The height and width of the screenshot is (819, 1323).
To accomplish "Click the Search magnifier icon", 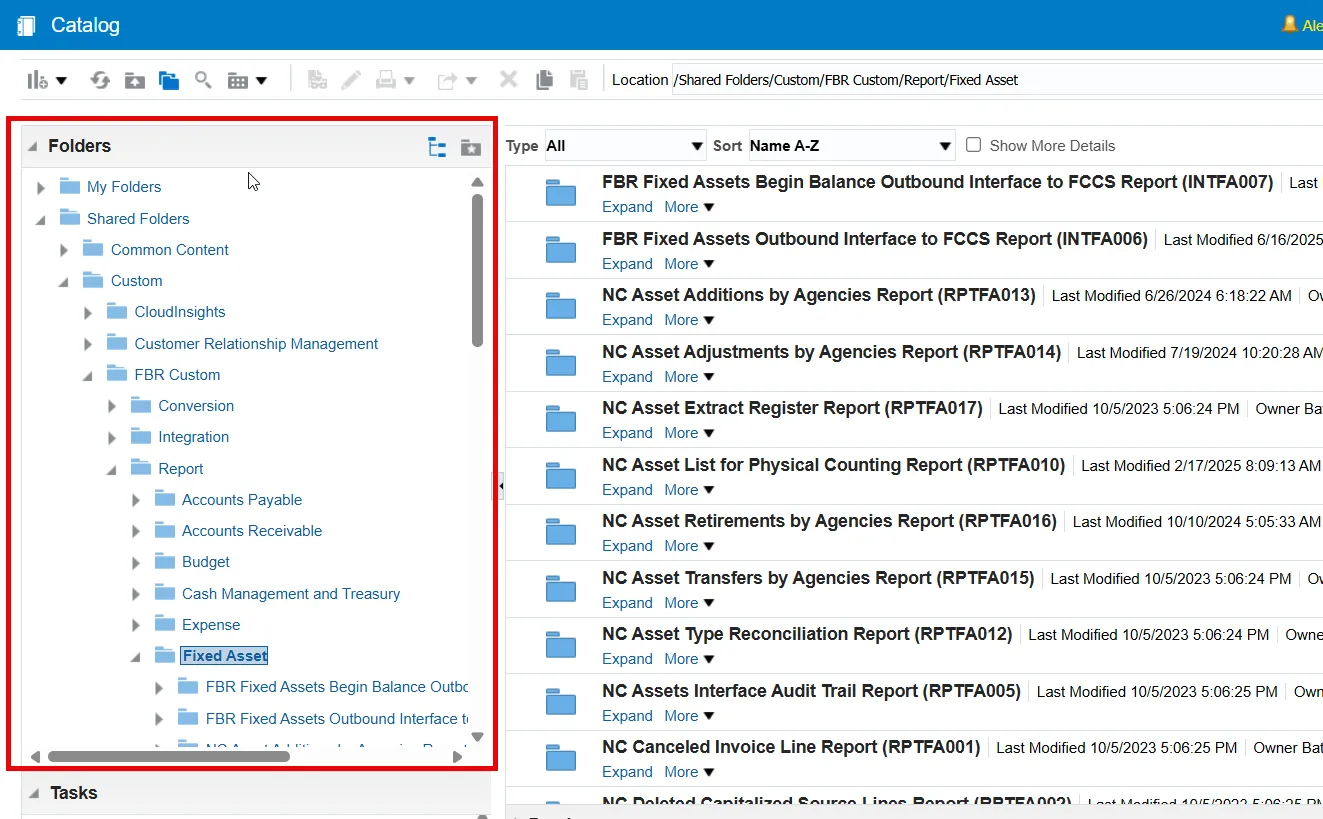I will (203, 80).
